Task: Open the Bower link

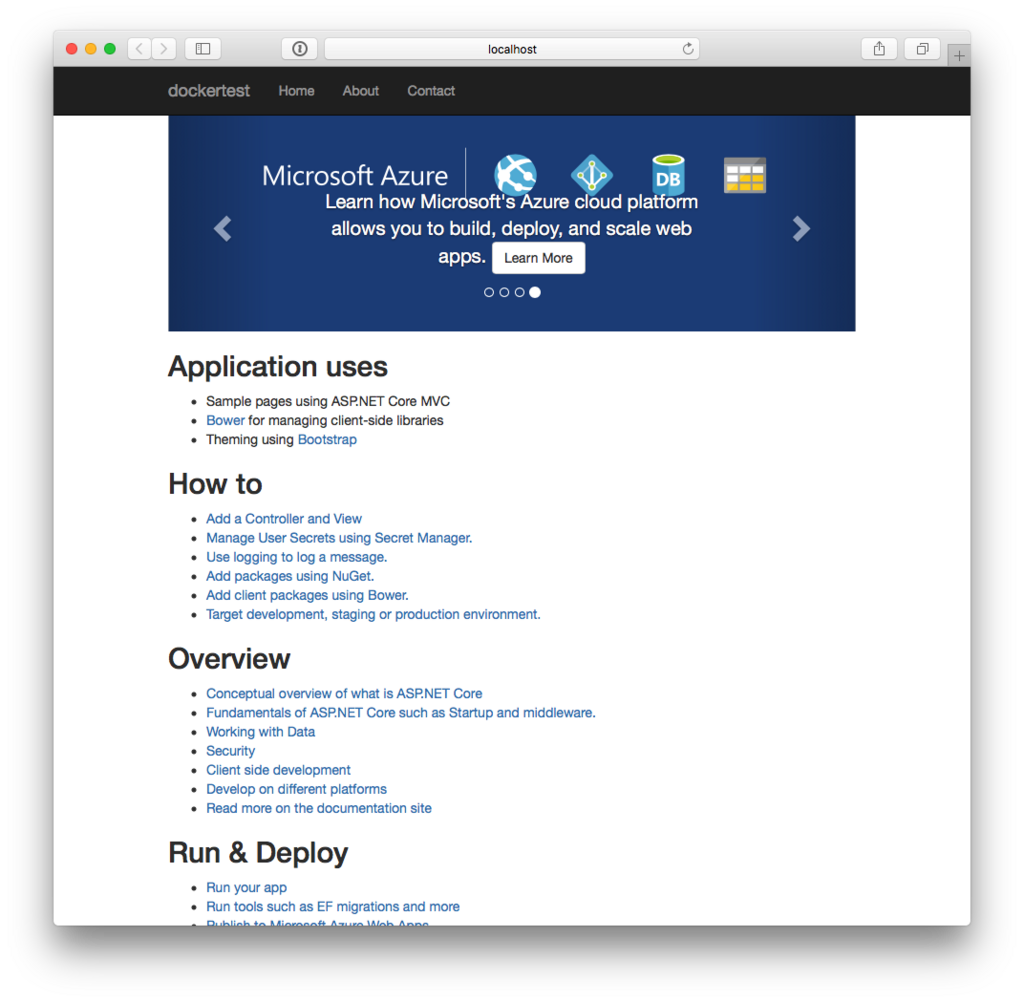Action: [x=225, y=421]
